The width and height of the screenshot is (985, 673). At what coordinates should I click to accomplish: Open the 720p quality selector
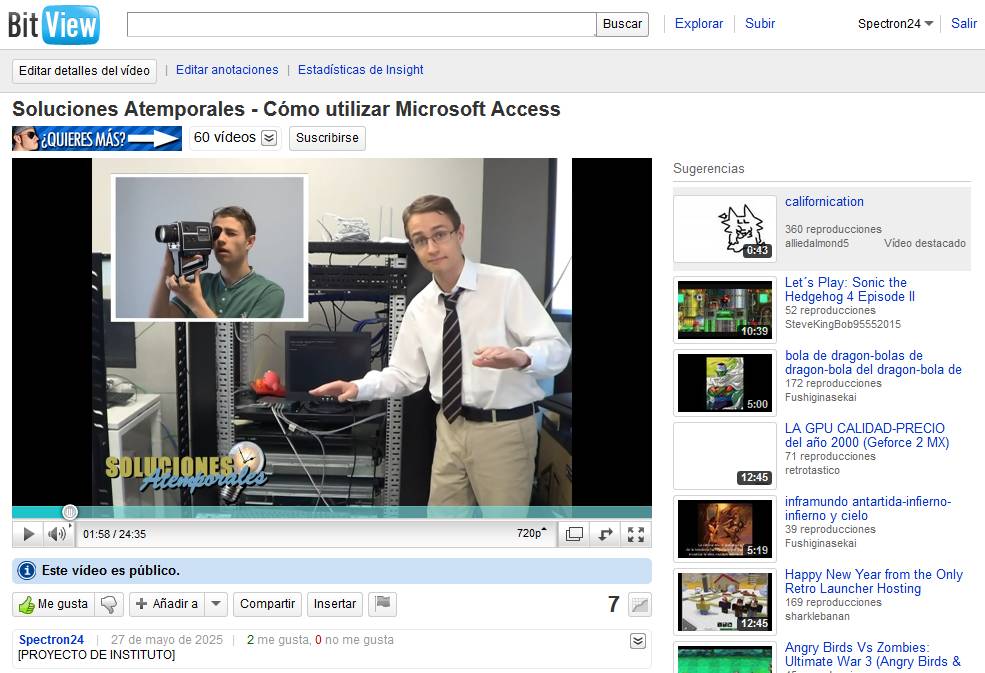pos(531,533)
